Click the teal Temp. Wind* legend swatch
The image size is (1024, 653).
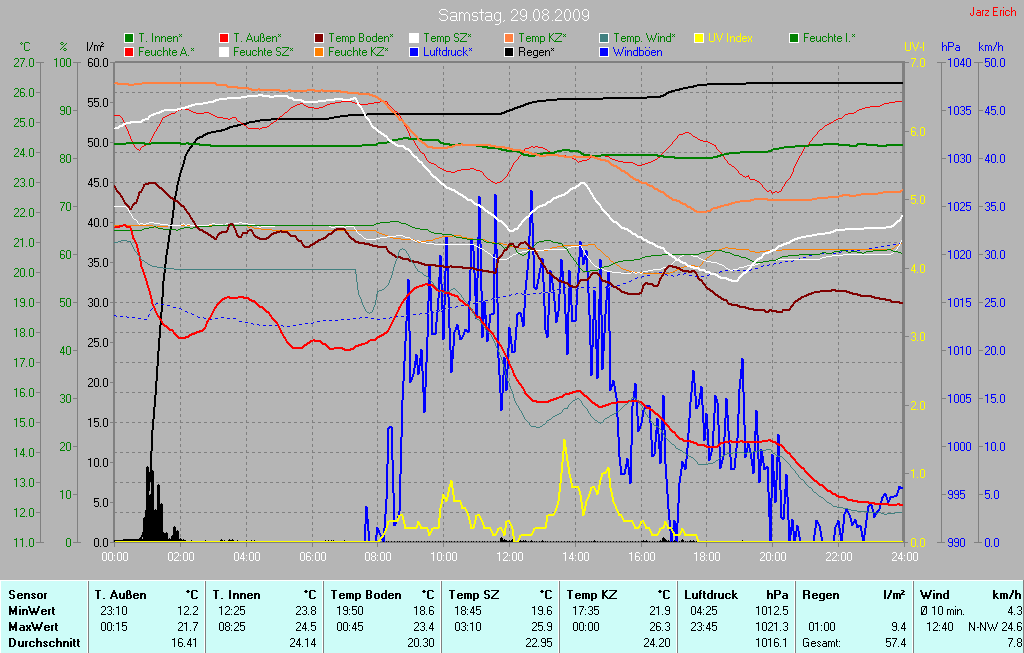coord(604,39)
